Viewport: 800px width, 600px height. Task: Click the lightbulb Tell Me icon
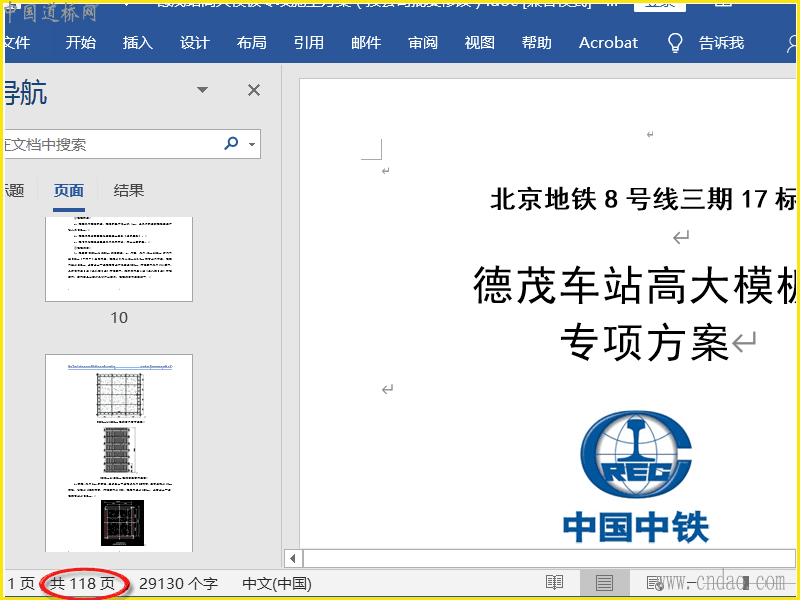point(675,43)
